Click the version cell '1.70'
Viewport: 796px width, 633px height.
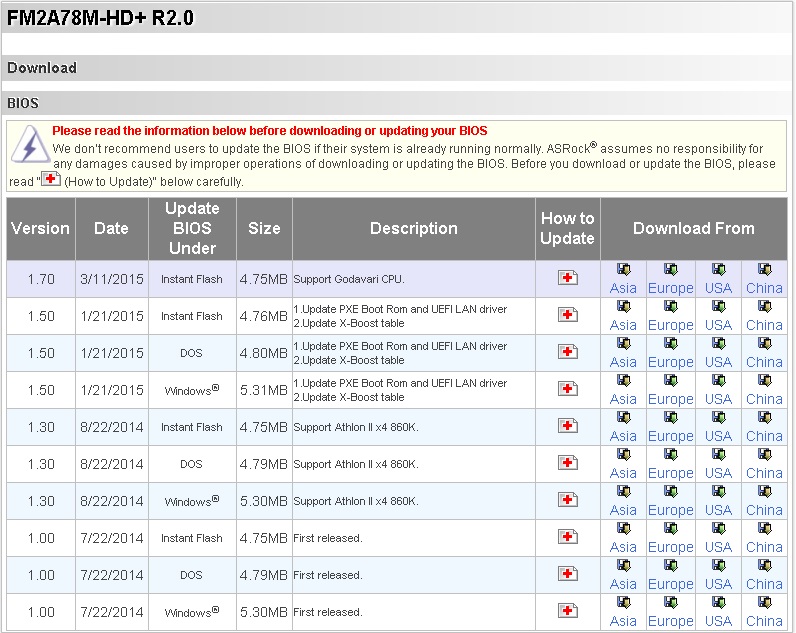pyautogui.click(x=41, y=279)
